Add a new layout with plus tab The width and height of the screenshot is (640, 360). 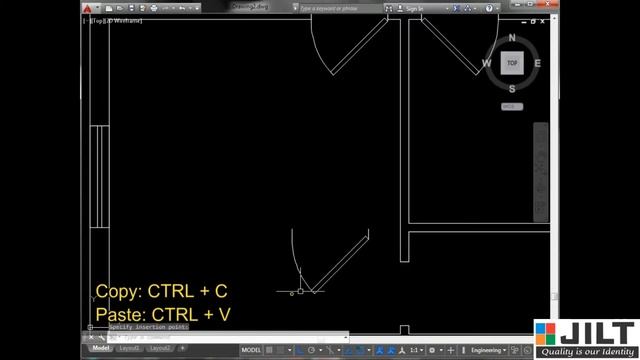(182, 348)
